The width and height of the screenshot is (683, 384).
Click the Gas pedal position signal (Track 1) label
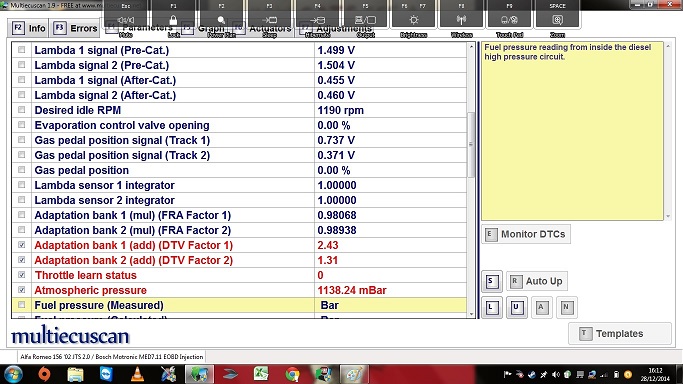coord(122,140)
